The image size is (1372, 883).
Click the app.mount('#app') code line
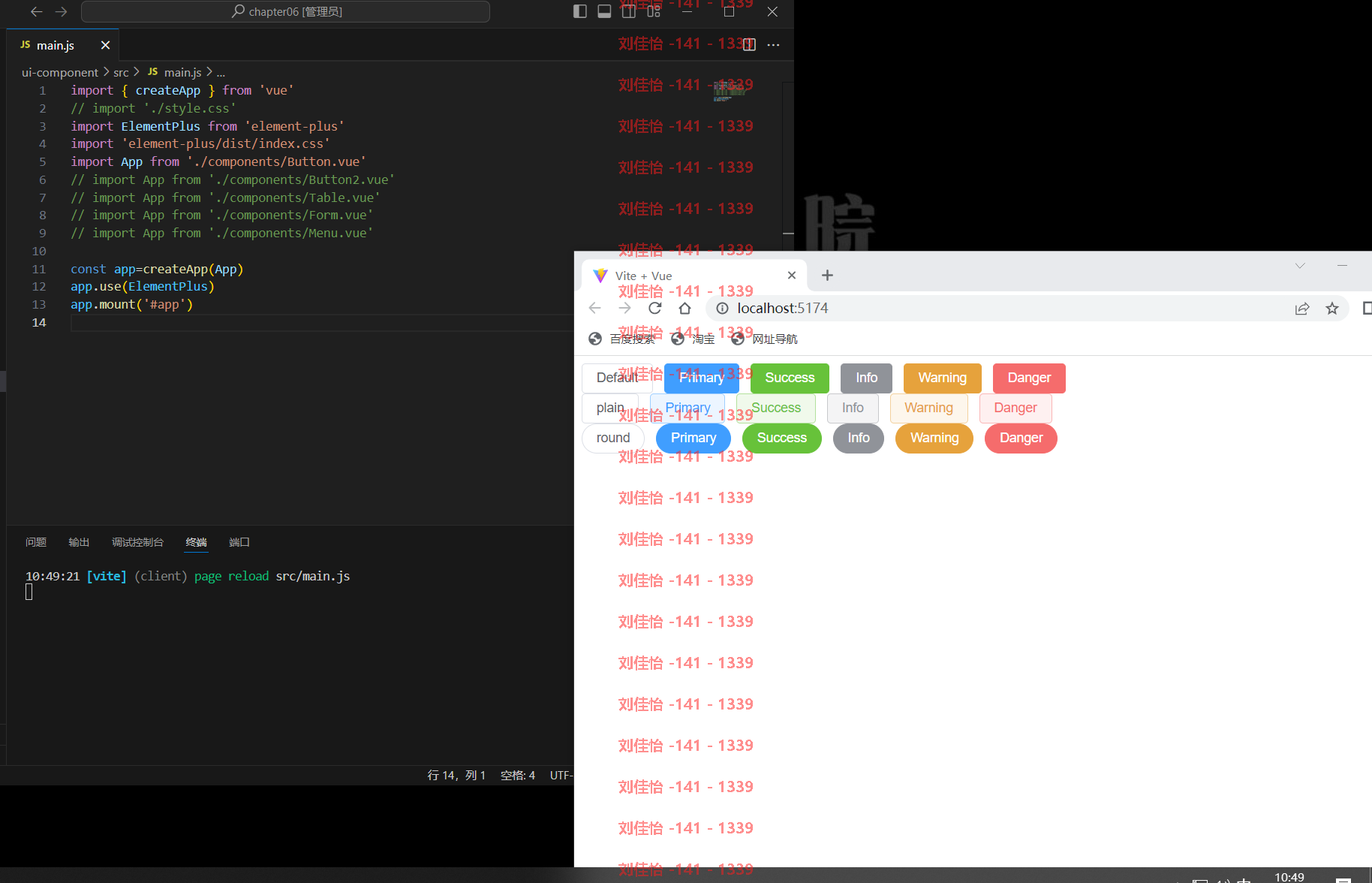coord(132,304)
